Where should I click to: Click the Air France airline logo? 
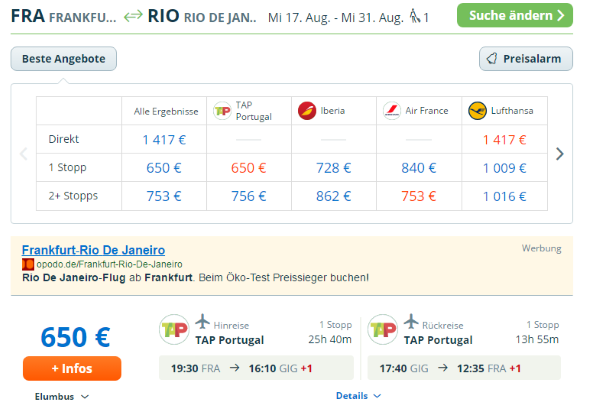tap(392, 111)
